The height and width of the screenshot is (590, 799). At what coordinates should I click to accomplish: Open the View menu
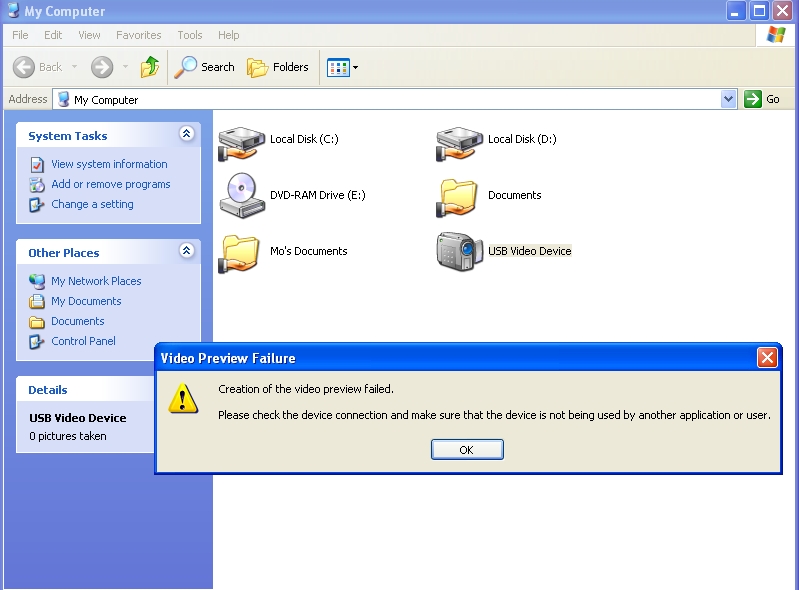tap(89, 35)
